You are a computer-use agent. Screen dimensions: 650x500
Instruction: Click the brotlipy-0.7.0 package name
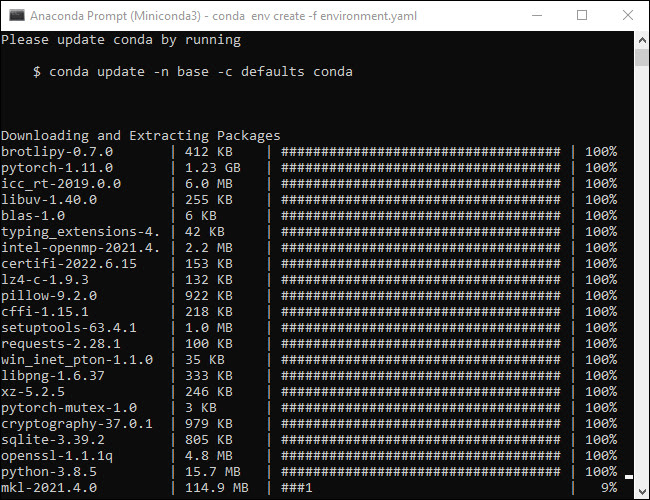[x=57, y=152]
